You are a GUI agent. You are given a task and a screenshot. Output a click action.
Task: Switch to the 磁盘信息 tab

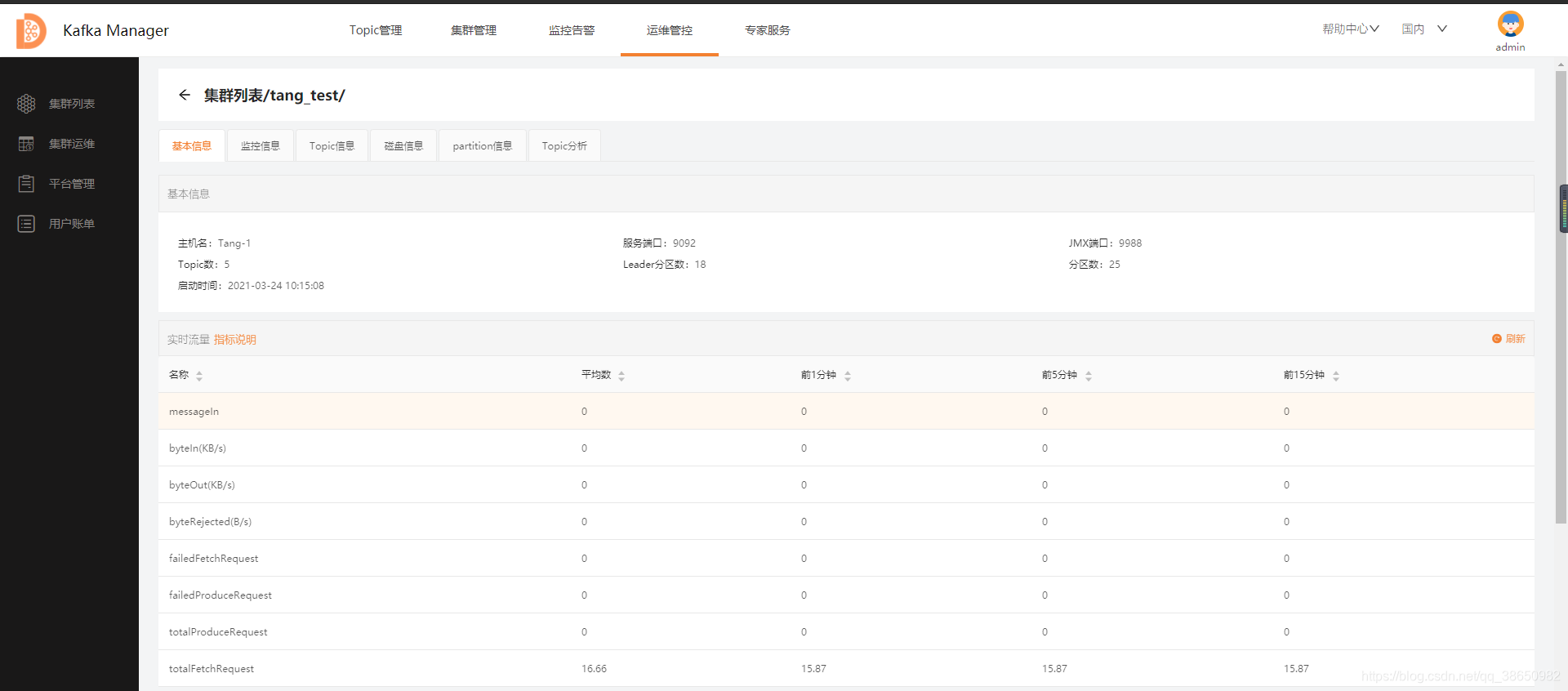403,145
